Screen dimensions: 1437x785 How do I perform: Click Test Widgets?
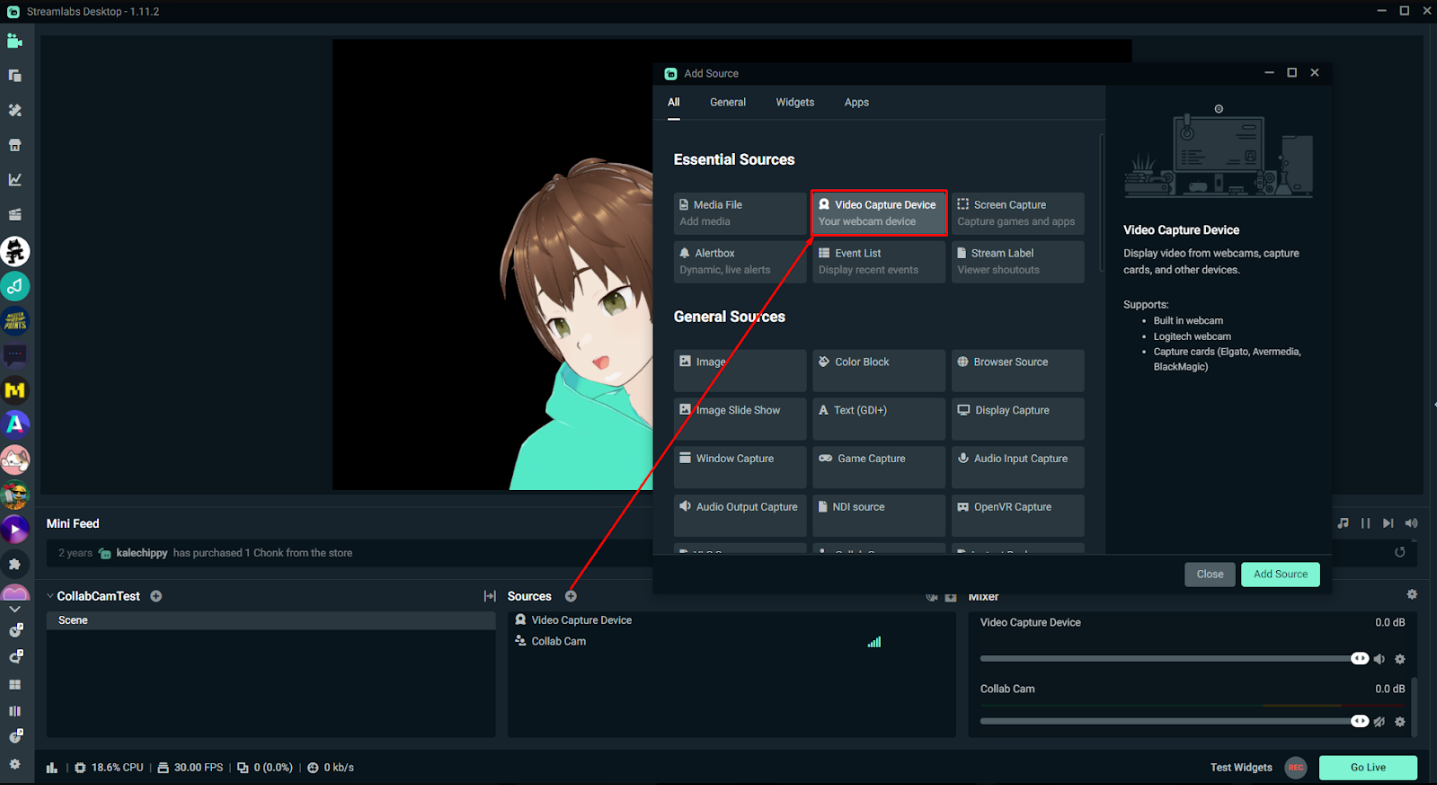point(1241,768)
